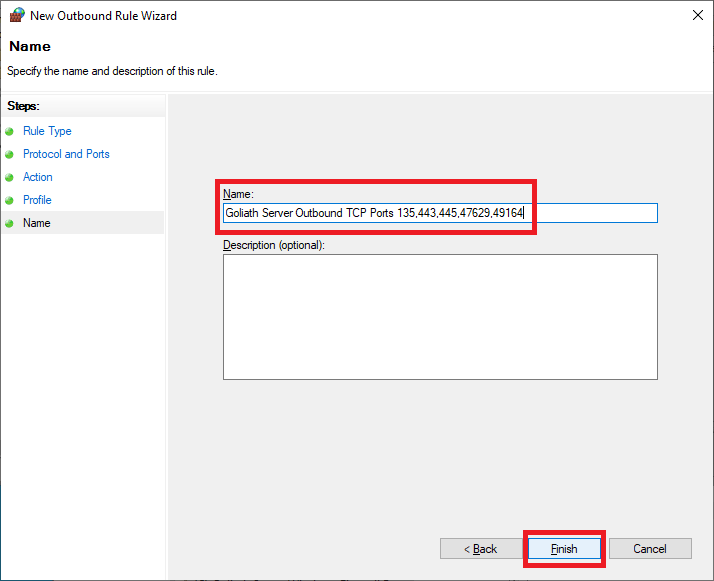
Task: Click the green dot beside Protocol and Ports
Action: (x=10, y=154)
